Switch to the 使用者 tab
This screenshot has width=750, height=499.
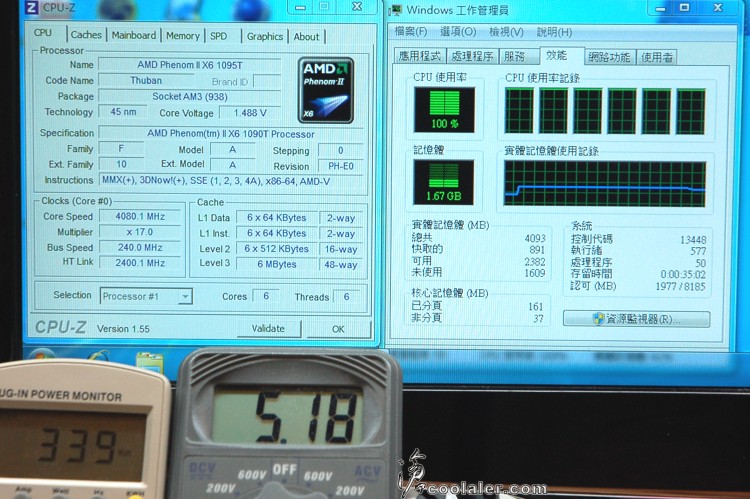[x=657, y=57]
